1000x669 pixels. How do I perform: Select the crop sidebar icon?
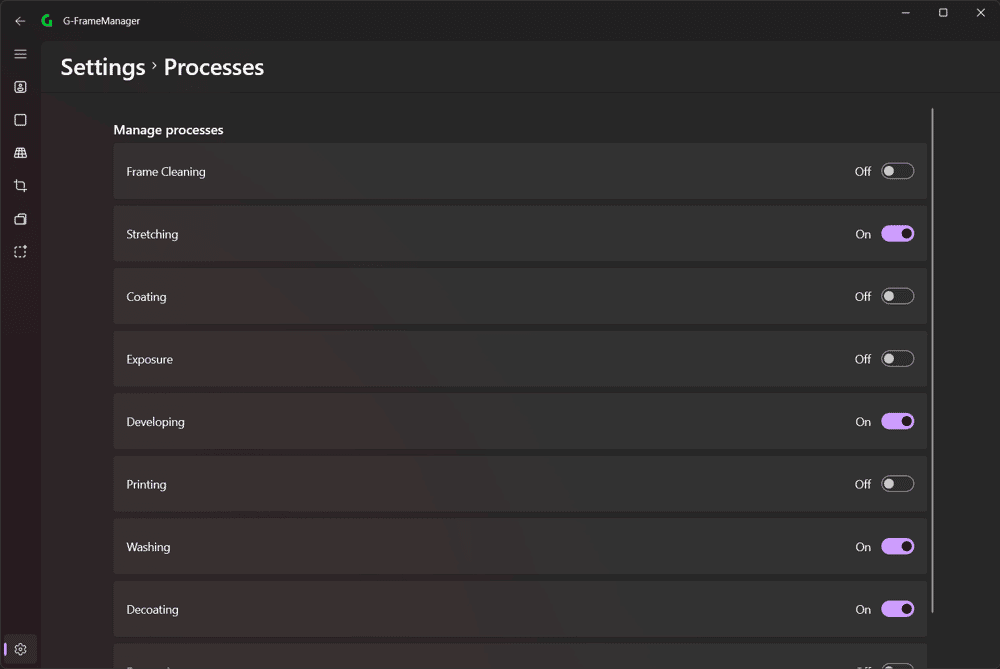point(20,186)
